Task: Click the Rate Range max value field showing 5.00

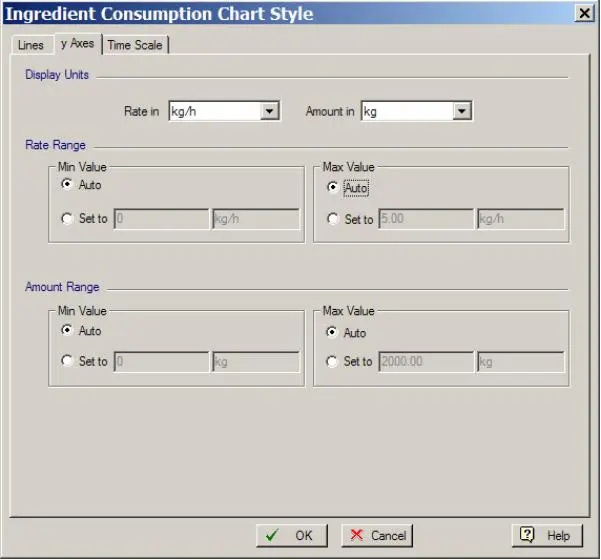Action: (x=425, y=220)
